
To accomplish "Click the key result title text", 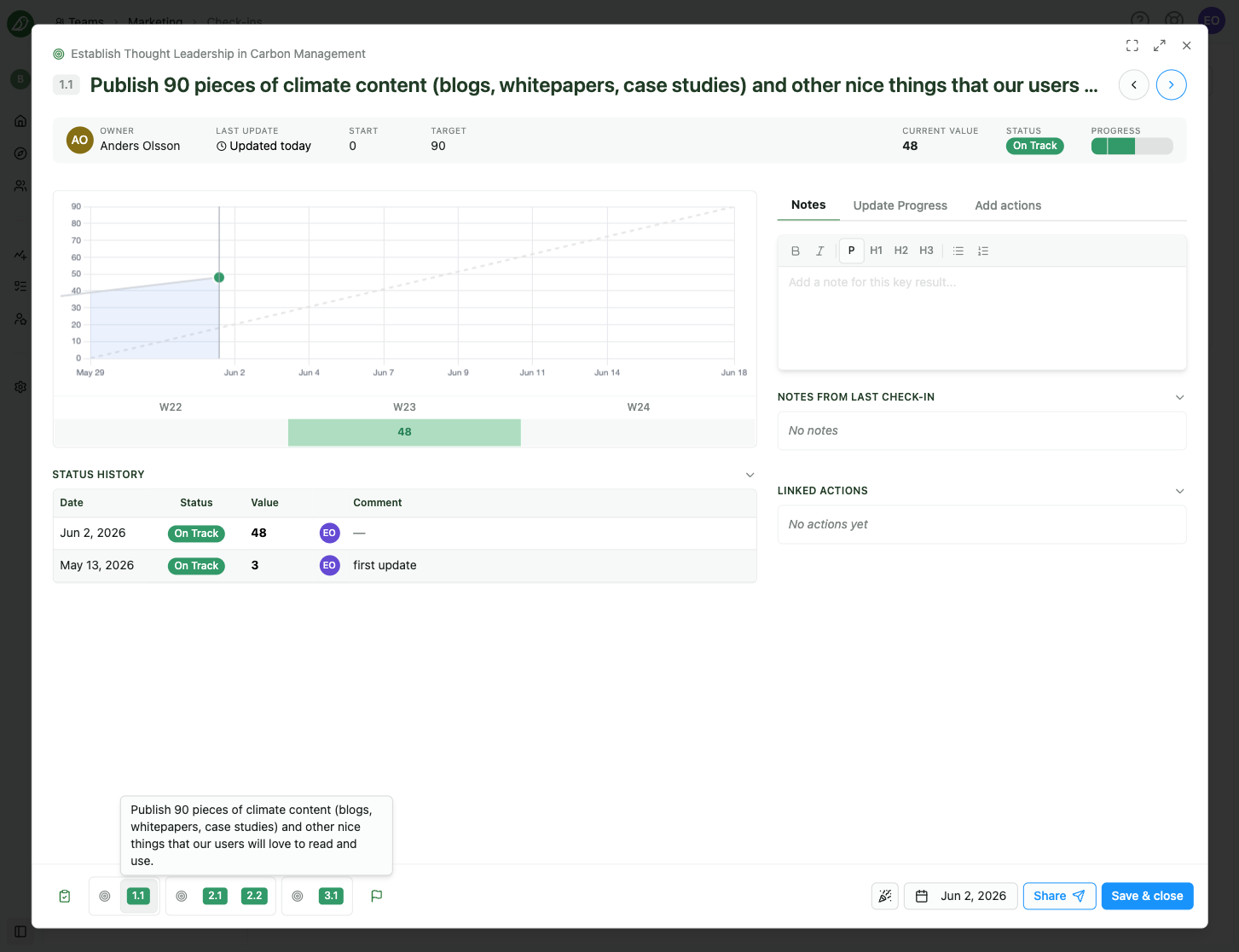I will (594, 85).
